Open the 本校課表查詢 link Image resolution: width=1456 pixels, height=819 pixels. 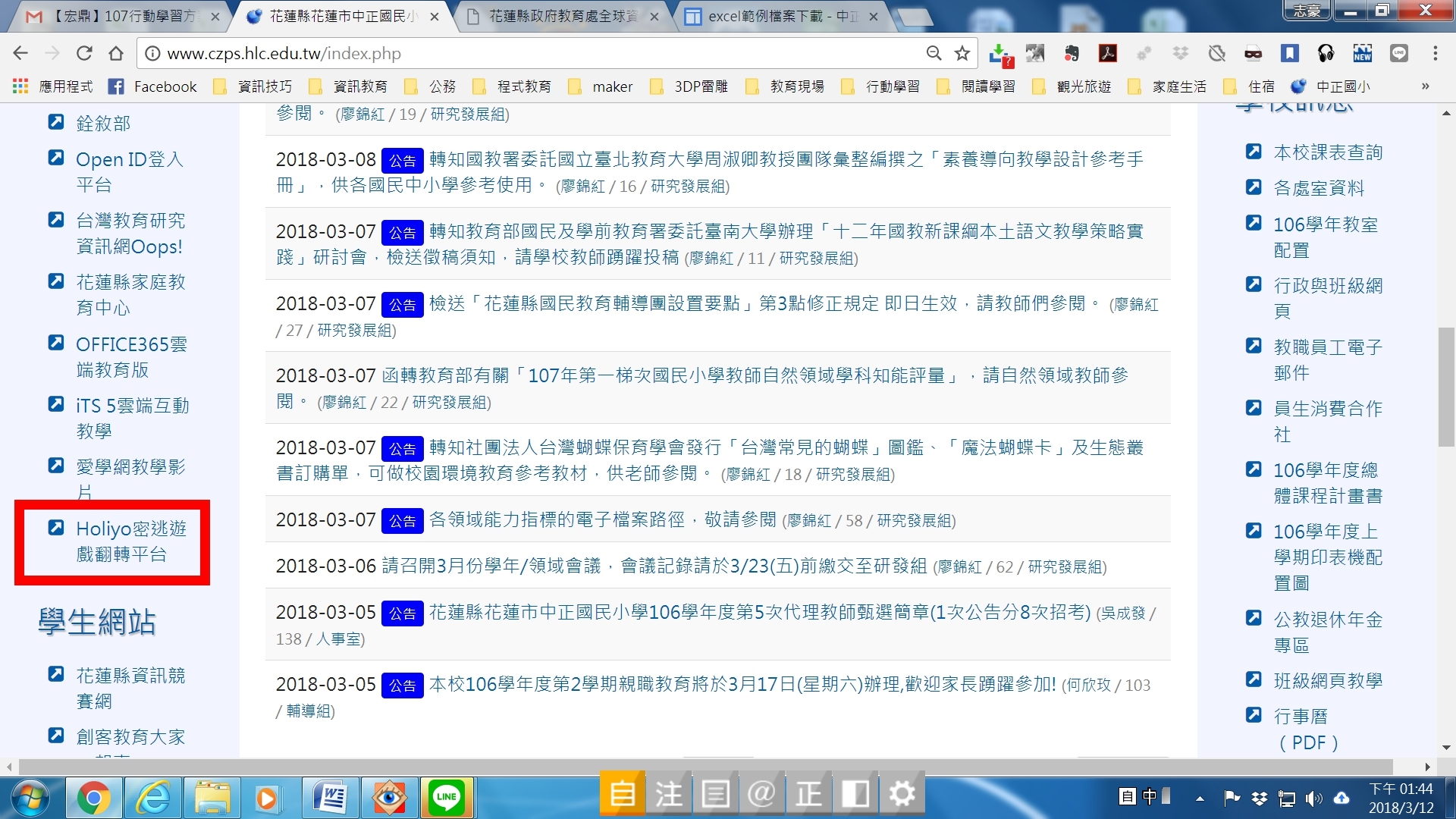coord(1327,152)
